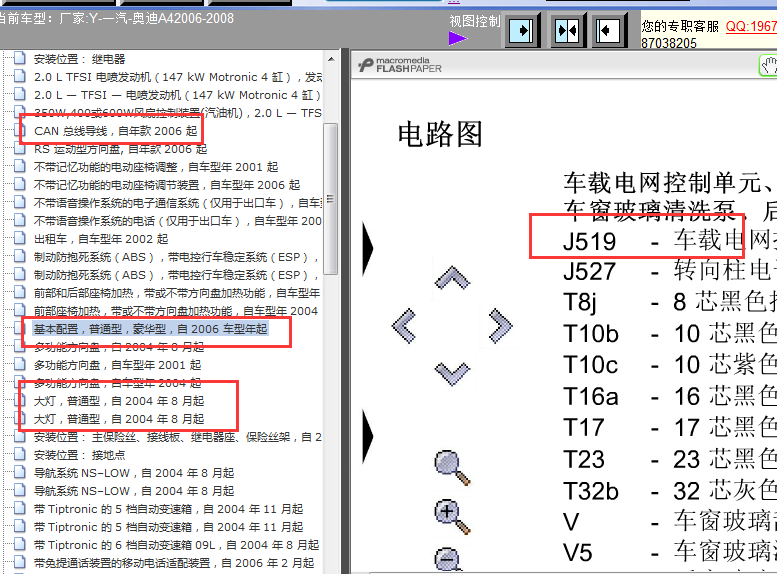This screenshot has width=777, height=574.
Task: Click the right navigation arrow
Action: click(x=500, y=326)
